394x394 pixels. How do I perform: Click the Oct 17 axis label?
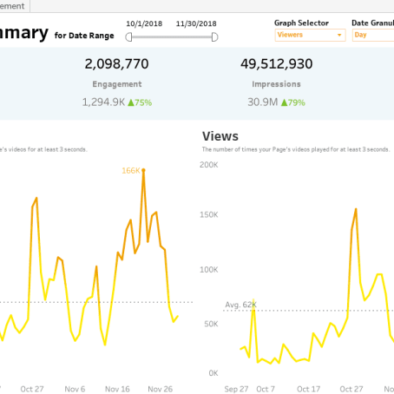(308, 389)
